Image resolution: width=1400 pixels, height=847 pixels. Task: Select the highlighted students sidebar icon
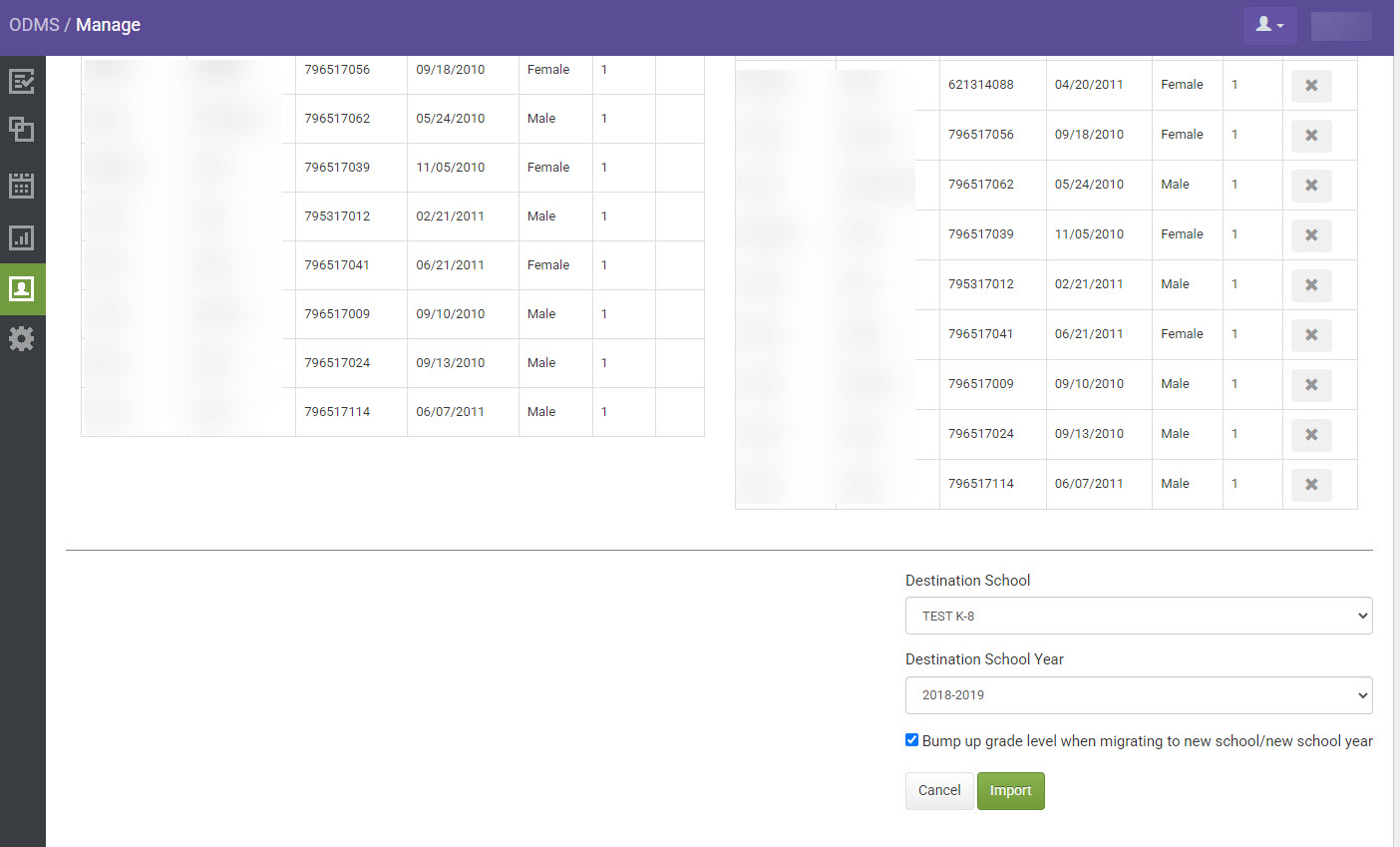pyautogui.click(x=22, y=289)
